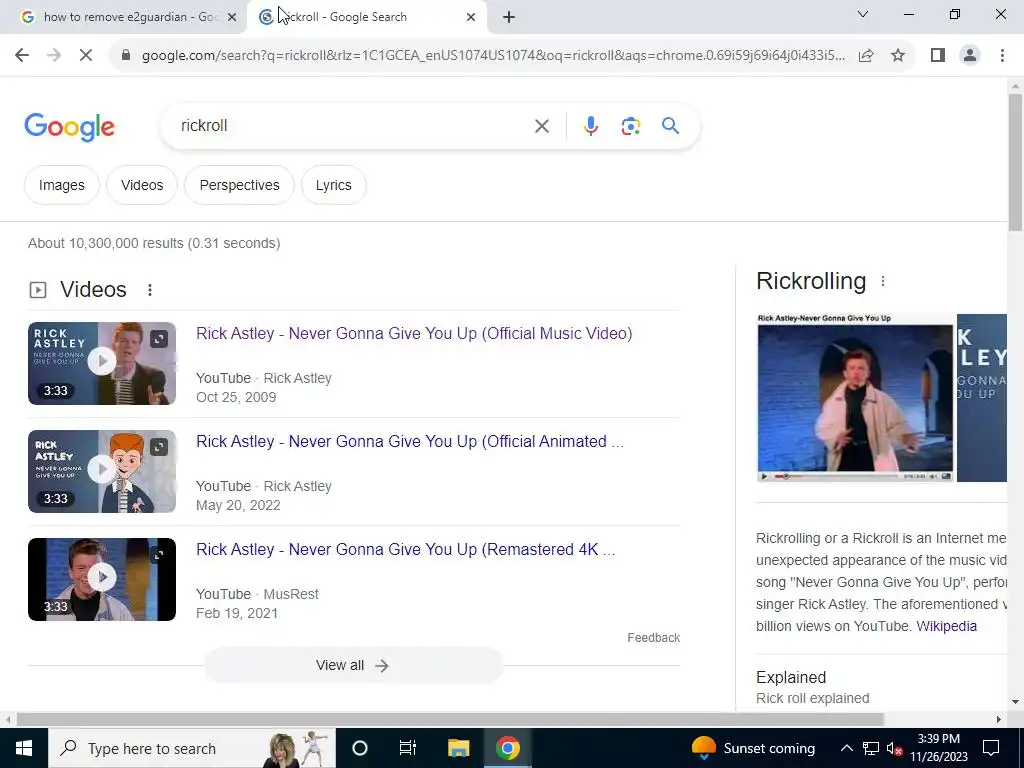1024x768 pixels.
Task: Open the Official Music Video link
Action: click(414, 334)
